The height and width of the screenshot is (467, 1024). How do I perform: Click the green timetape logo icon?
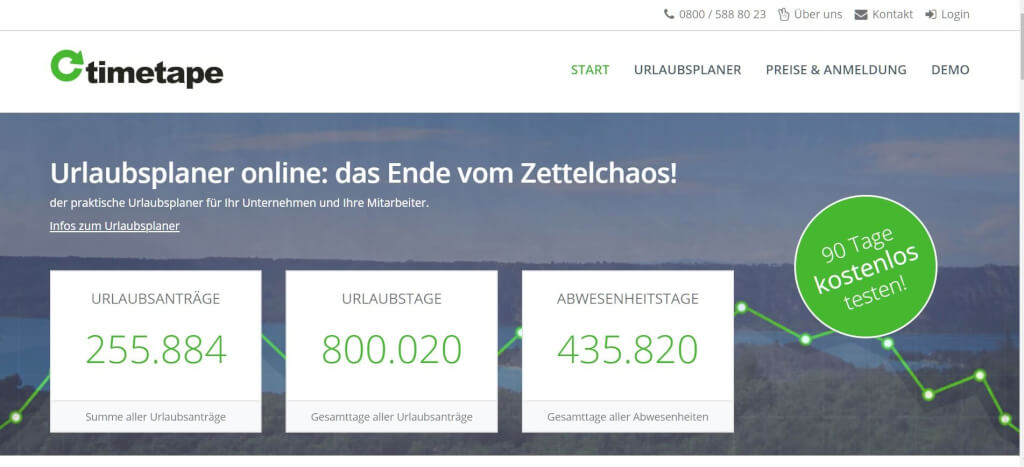tap(67, 65)
